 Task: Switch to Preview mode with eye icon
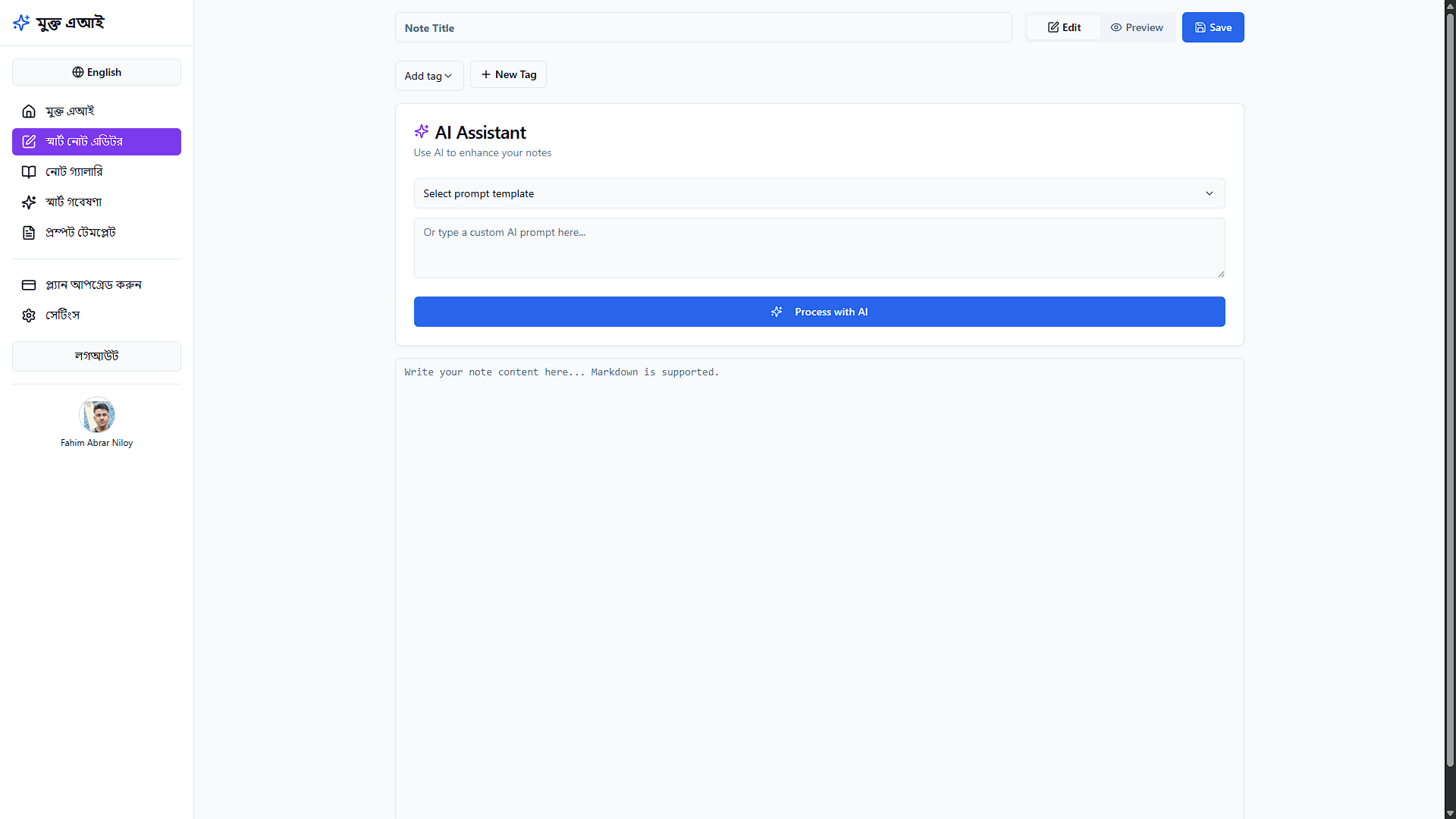coord(1137,27)
